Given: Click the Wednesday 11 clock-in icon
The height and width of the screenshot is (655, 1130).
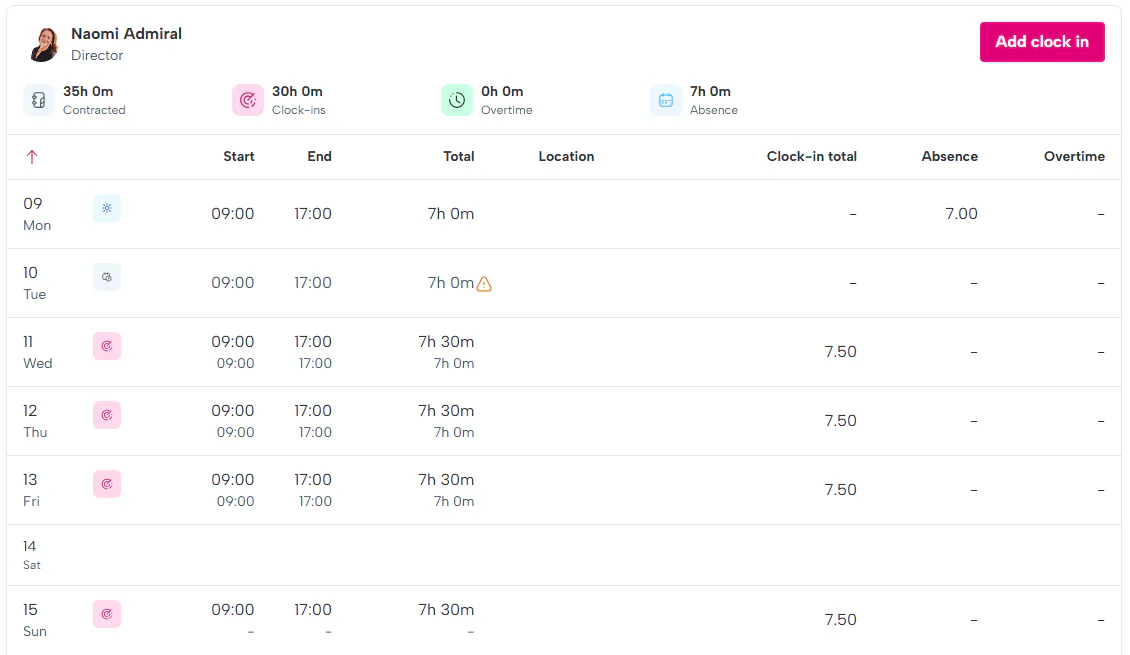Looking at the screenshot, I should pyautogui.click(x=107, y=346).
